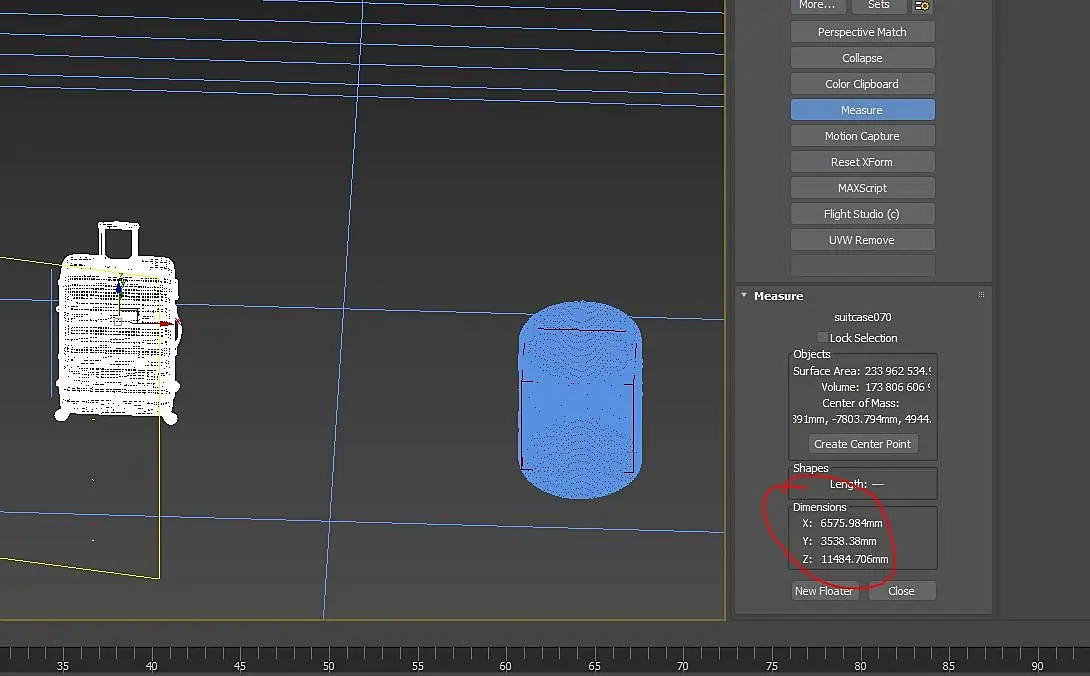
Task: Launch Flight Studio (c) utility
Action: pyautogui.click(x=862, y=214)
